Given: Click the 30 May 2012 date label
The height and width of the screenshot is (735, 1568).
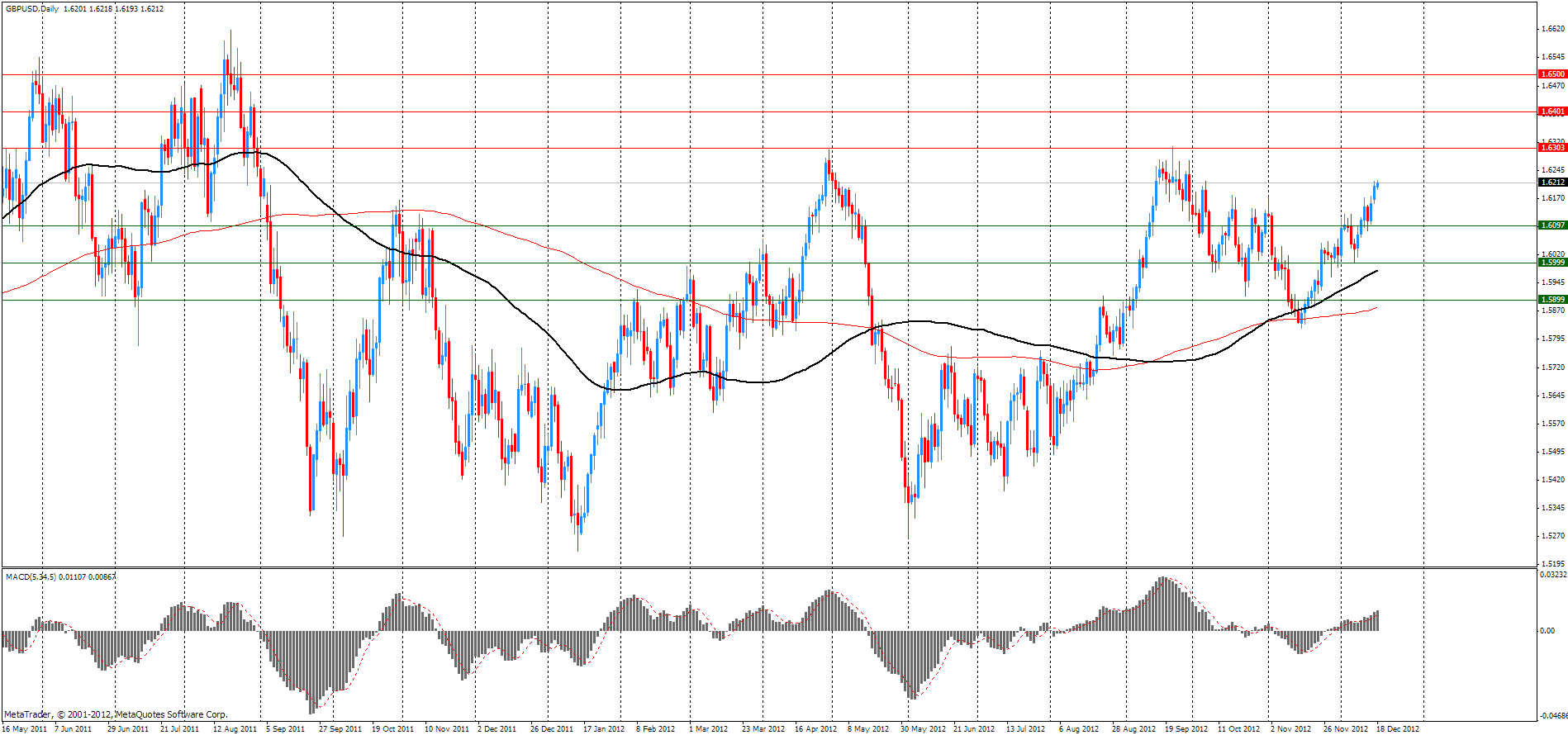Looking at the screenshot, I should [x=923, y=728].
